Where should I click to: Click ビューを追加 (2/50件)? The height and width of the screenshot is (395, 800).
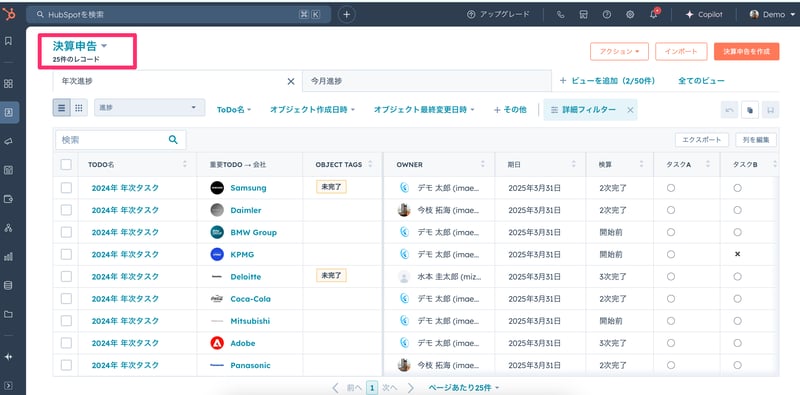click(607, 81)
